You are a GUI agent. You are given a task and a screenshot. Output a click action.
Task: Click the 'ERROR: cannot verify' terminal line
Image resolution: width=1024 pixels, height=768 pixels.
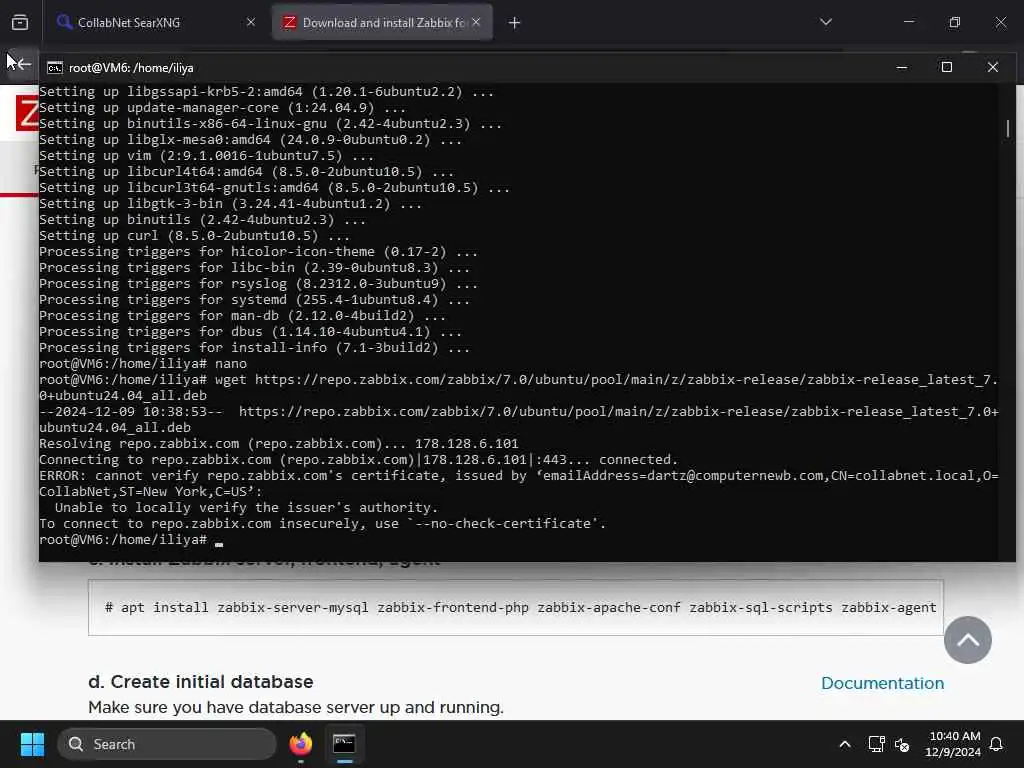point(519,483)
